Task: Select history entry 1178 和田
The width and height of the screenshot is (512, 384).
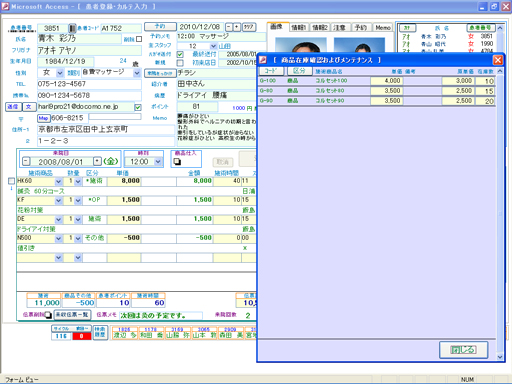Action: tap(151, 333)
